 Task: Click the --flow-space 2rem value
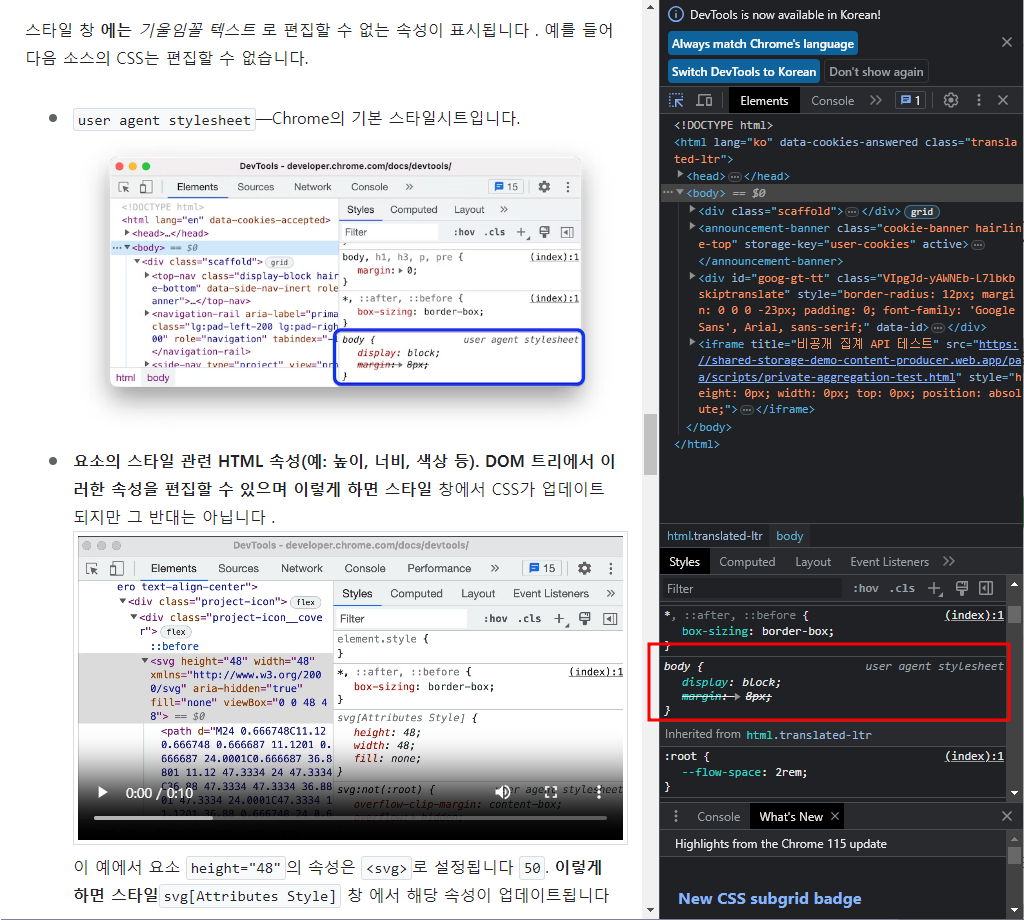[787, 772]
